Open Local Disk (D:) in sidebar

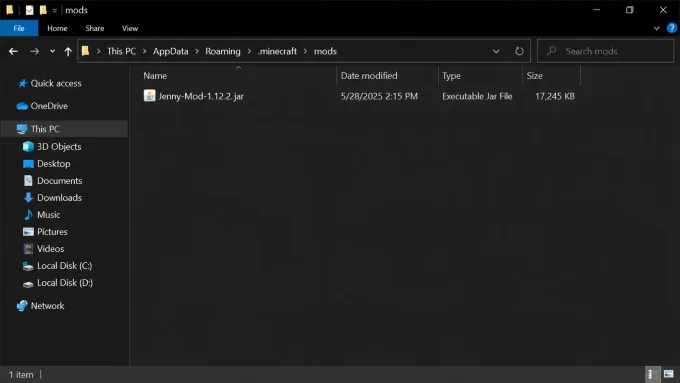(x=65, y=283)
